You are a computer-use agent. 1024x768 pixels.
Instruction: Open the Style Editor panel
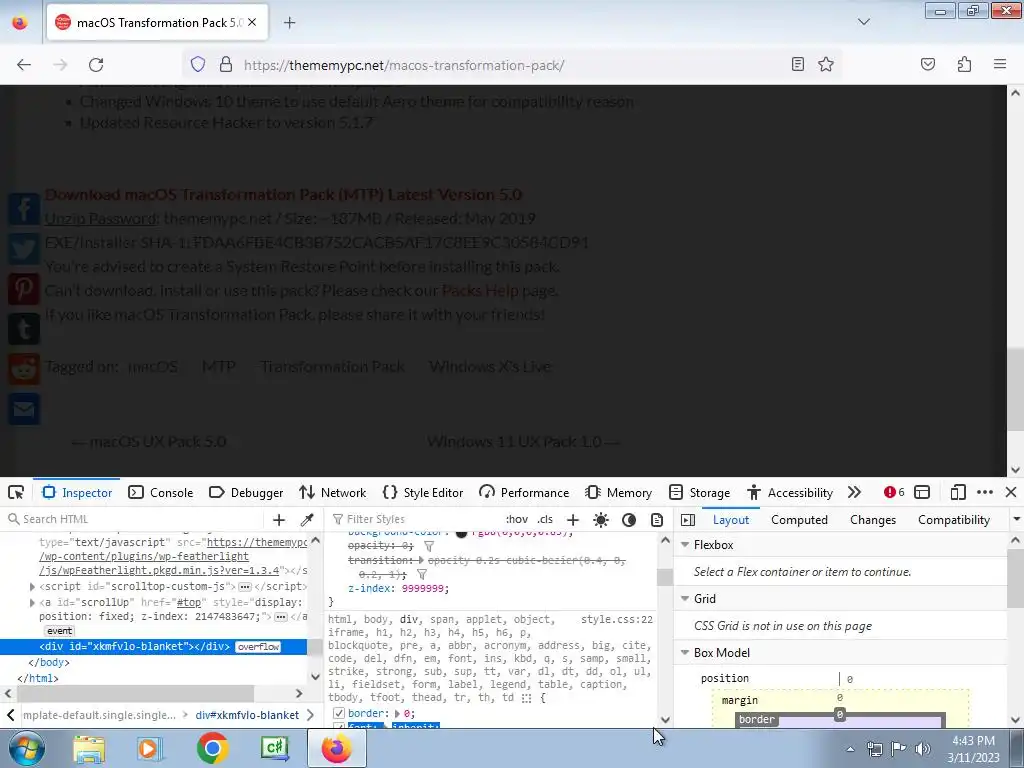point(423,492)
